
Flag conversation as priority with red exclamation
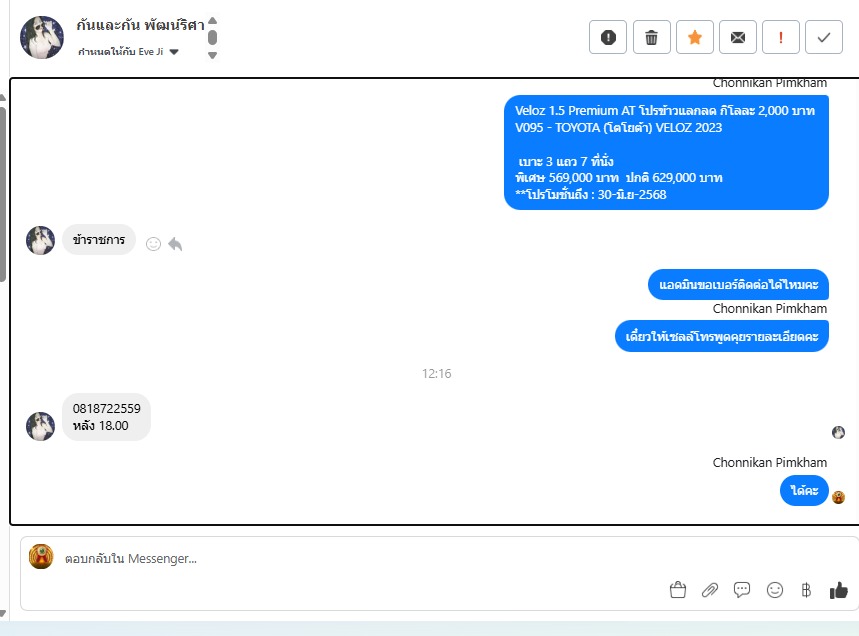(x=781, y=37)
